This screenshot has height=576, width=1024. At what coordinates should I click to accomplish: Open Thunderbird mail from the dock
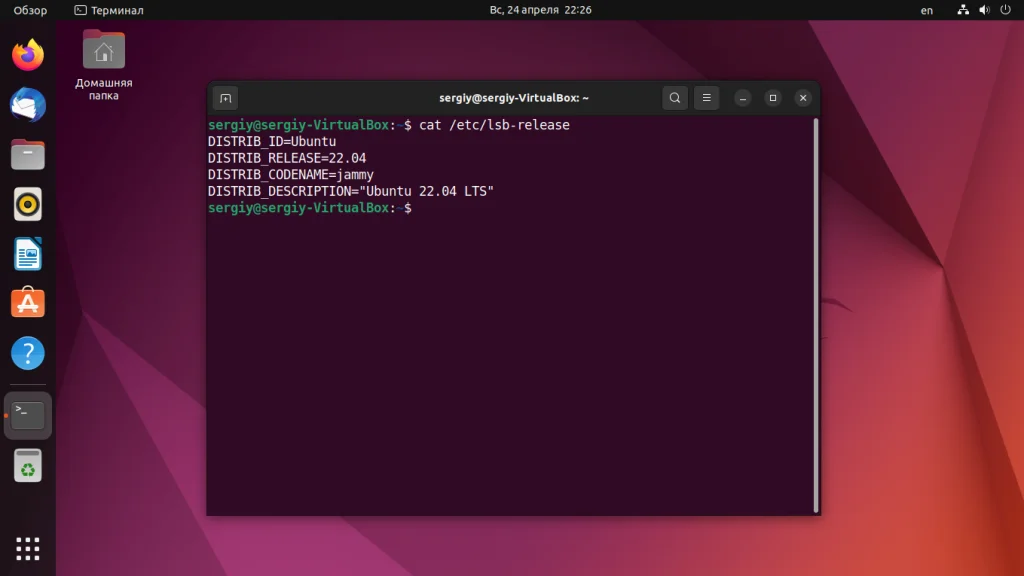tap(26, 104)
